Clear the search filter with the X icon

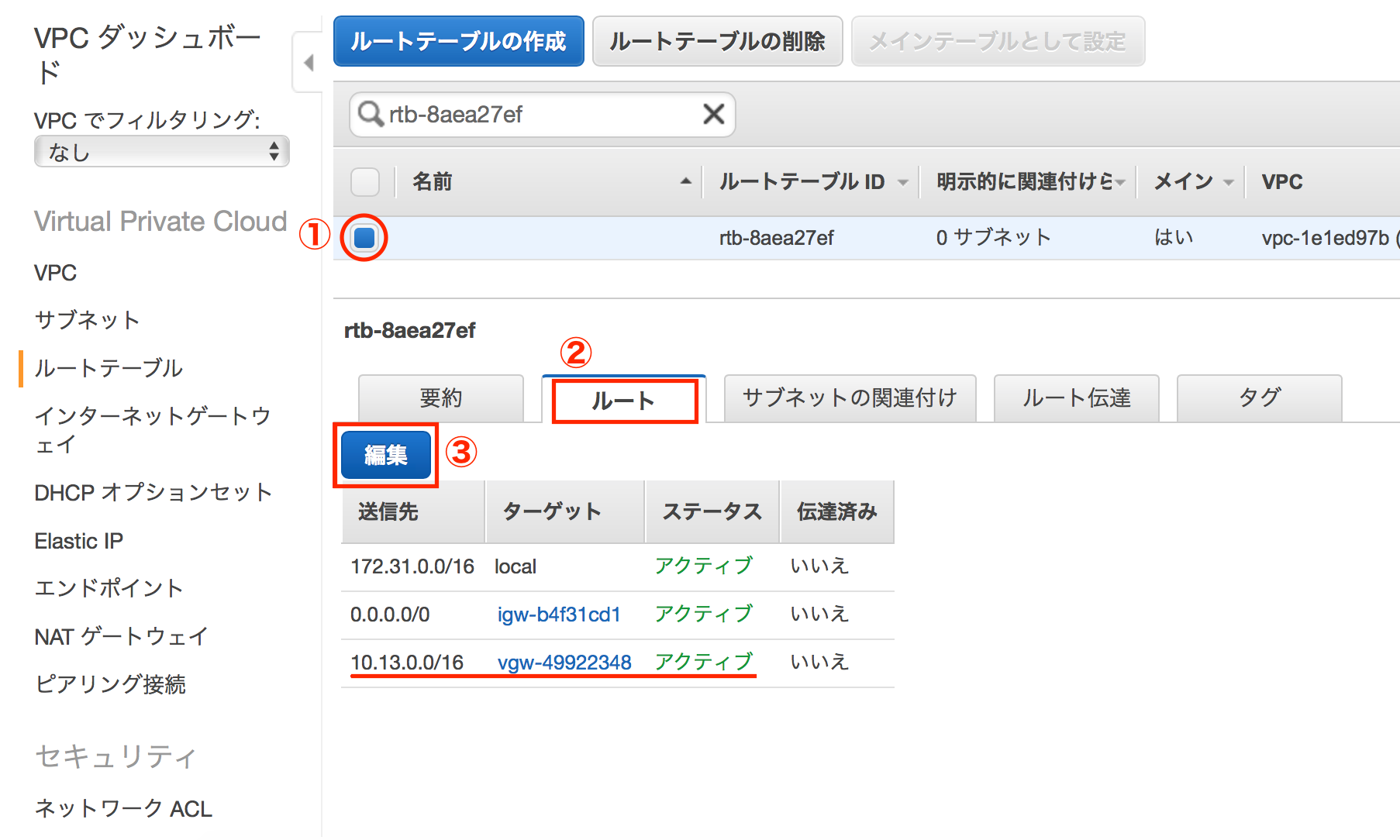[712, 114]
